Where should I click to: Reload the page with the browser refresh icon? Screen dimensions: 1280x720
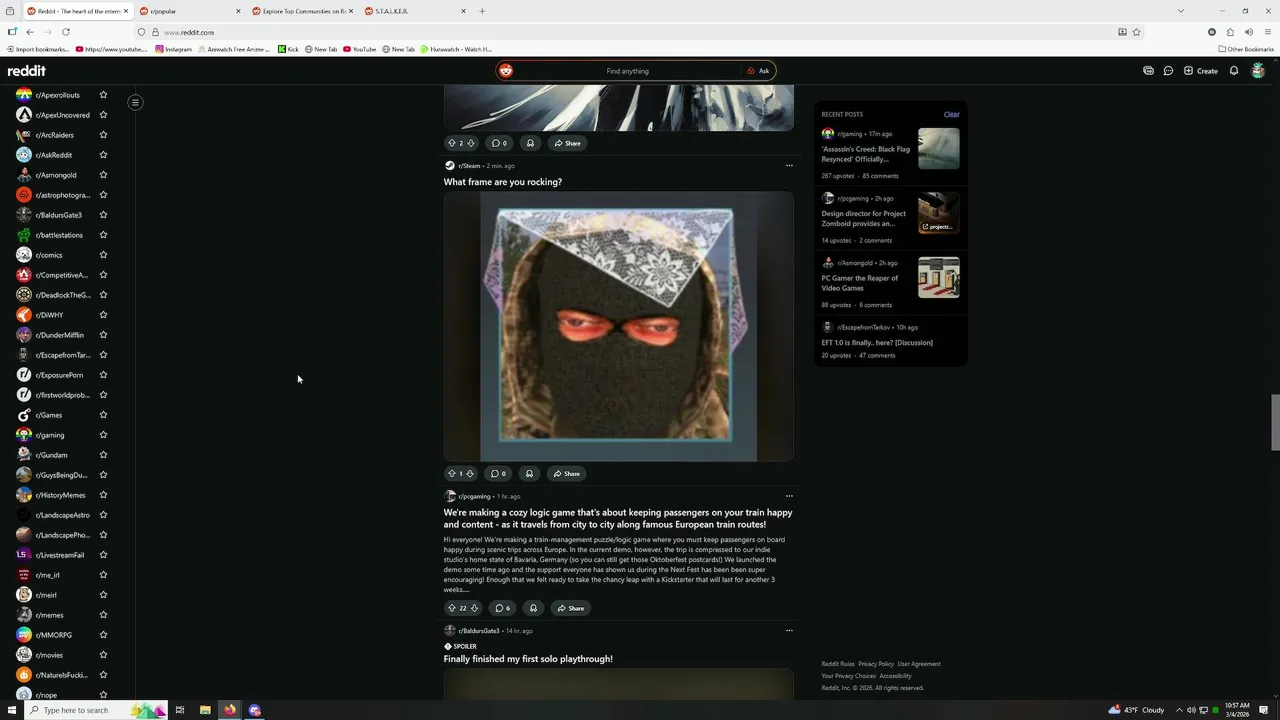[x=66, y=32]
